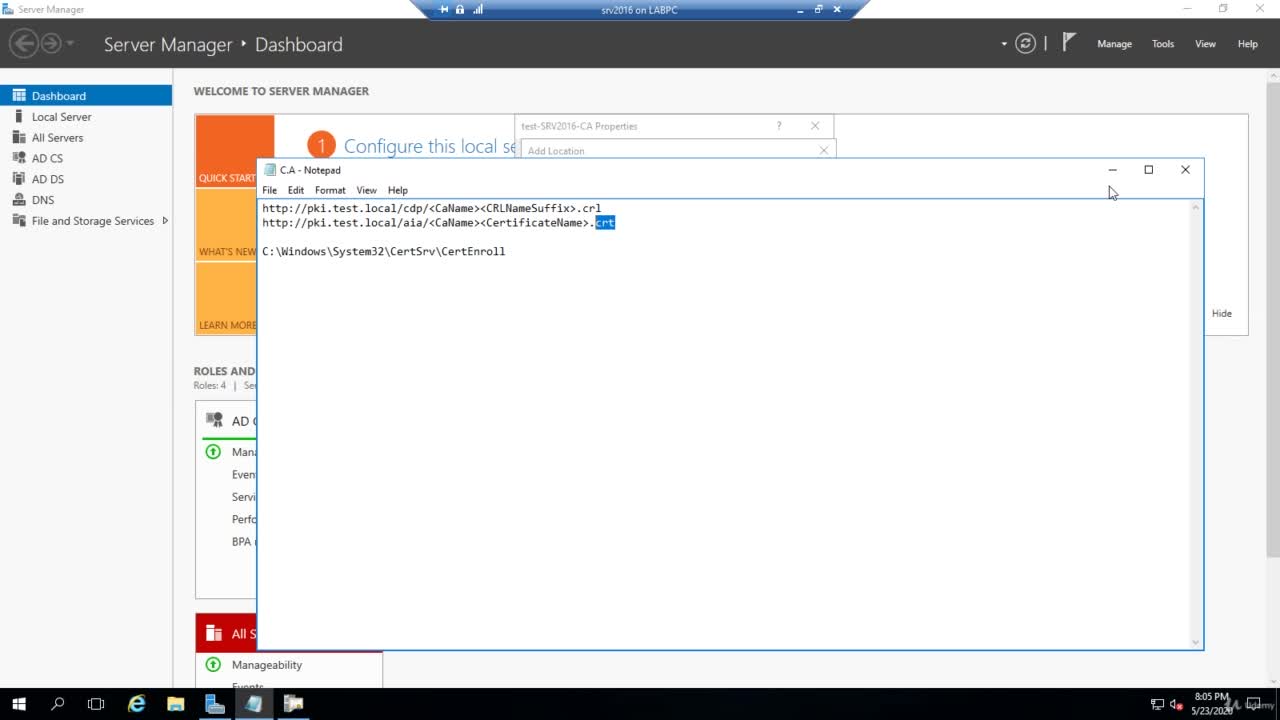This screenshot has height=720, width=1280.
Task: Open the AD CS page from its sidebar icon
Action: tap(19, 158)
